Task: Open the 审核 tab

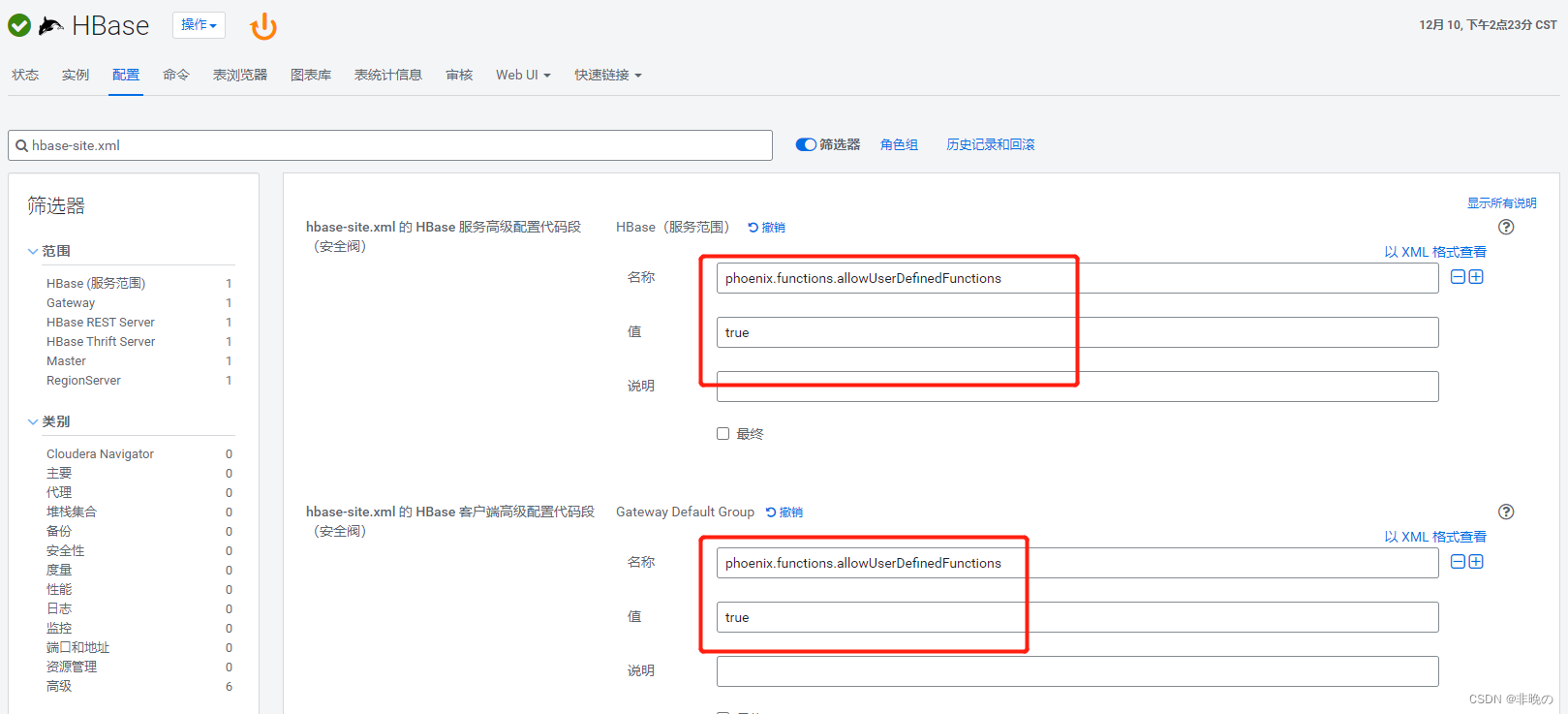Action: [459, 75]
